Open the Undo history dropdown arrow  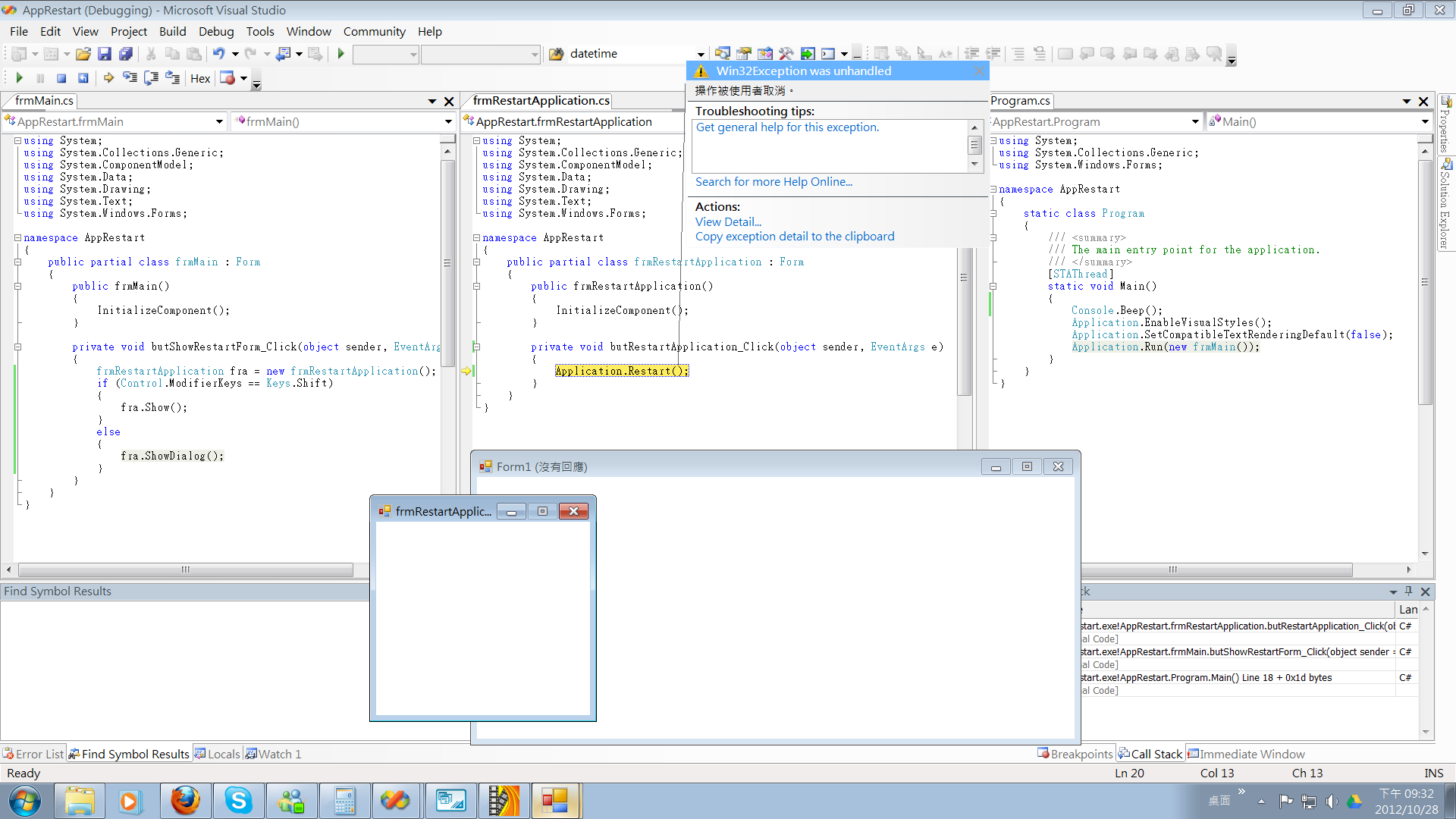pos(235,54)
